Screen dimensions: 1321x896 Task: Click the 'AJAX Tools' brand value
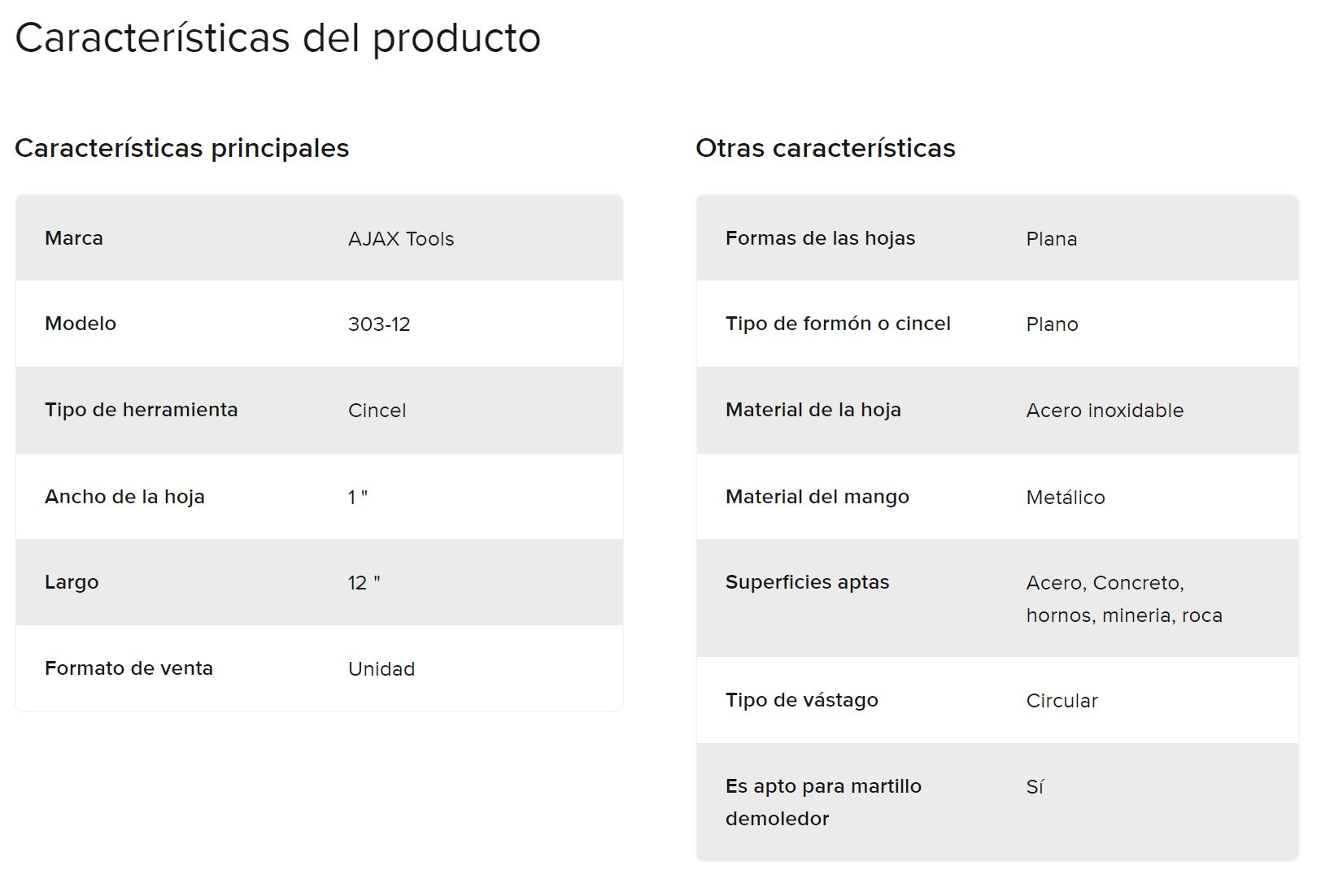tap(401, 239)
